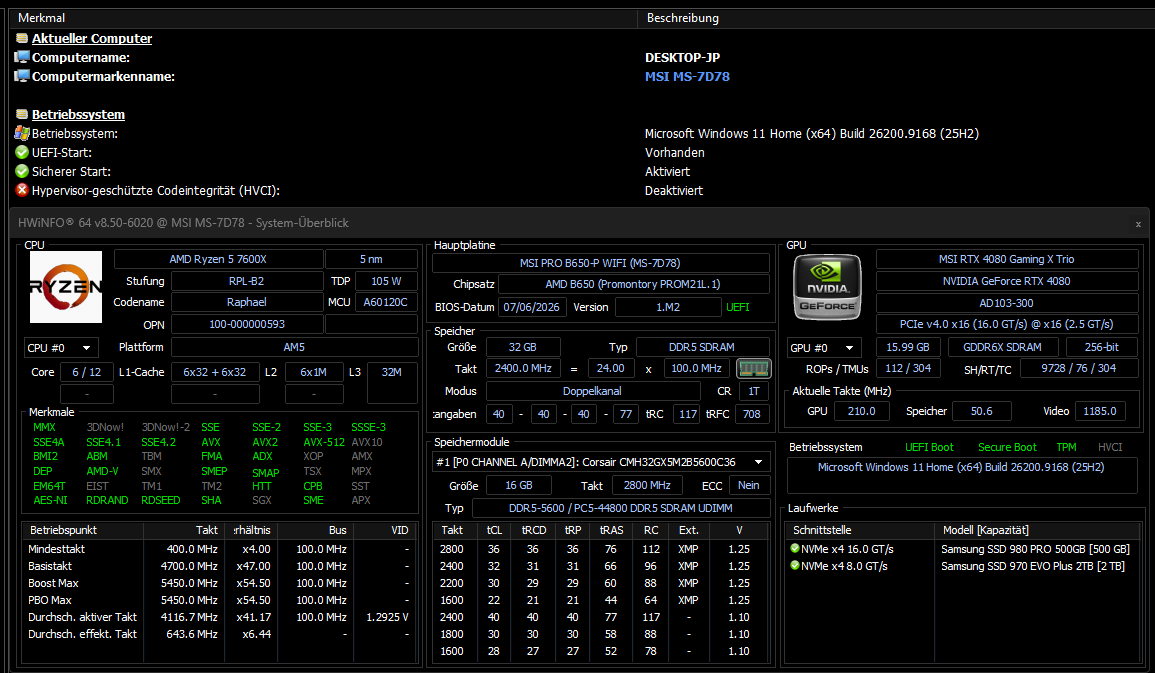Open the GPU #0 selector dropdown
Image resolution: width=1155 pixels, height=673 pixels.
824,348
